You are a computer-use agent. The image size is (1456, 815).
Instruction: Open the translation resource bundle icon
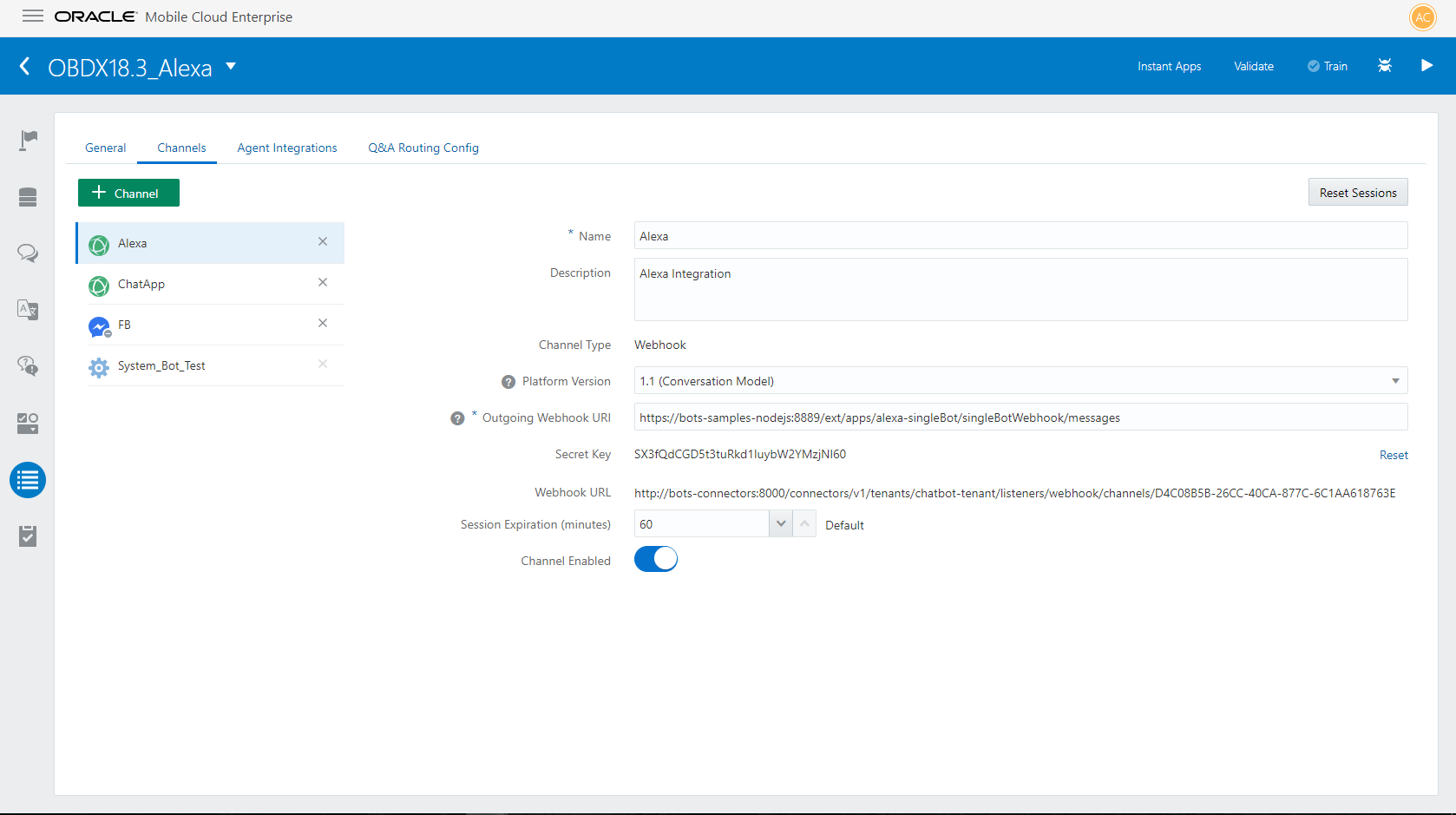pyautogui.click(x=28, y=310)
